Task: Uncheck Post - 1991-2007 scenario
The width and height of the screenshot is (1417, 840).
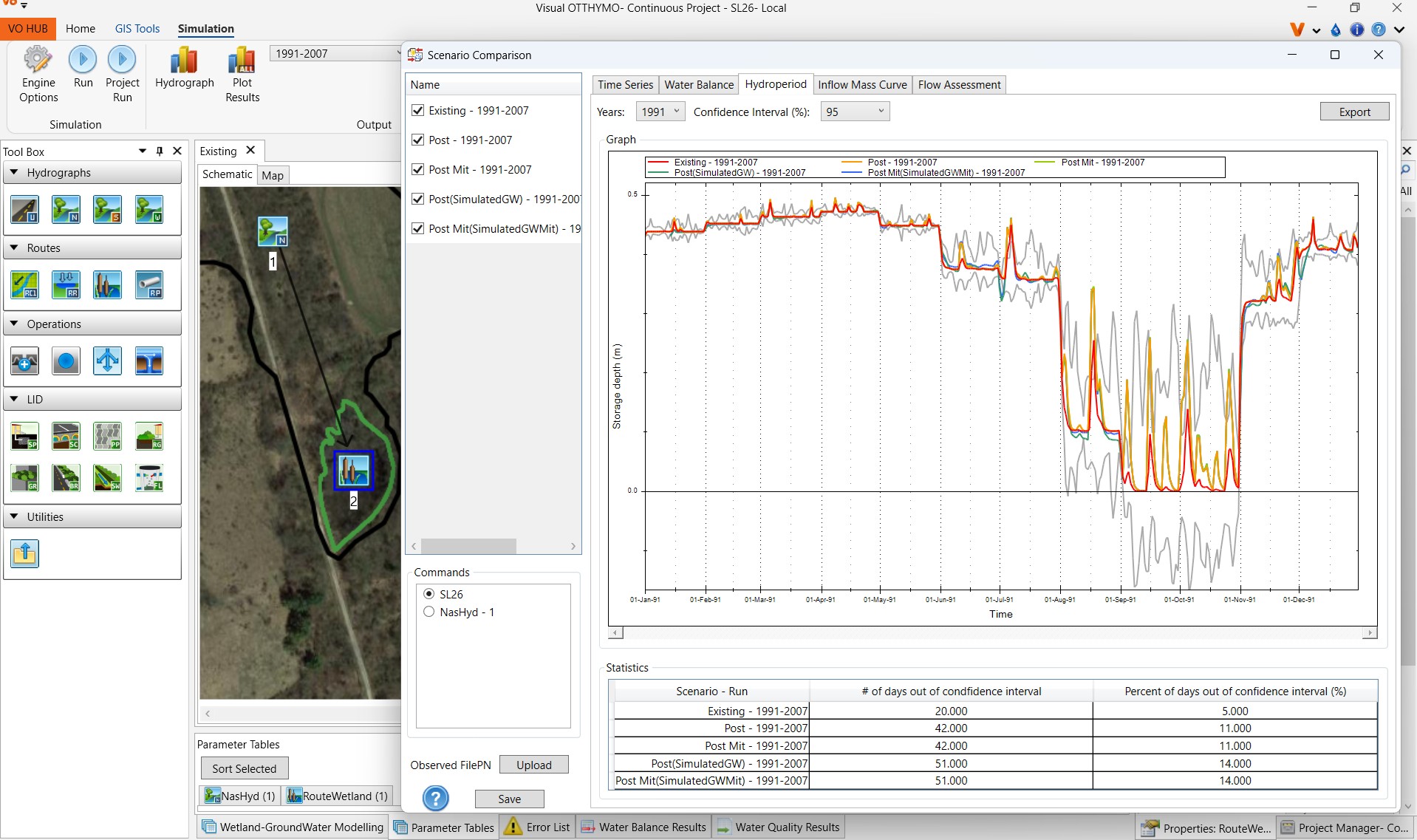Action: tap(417, 140)
